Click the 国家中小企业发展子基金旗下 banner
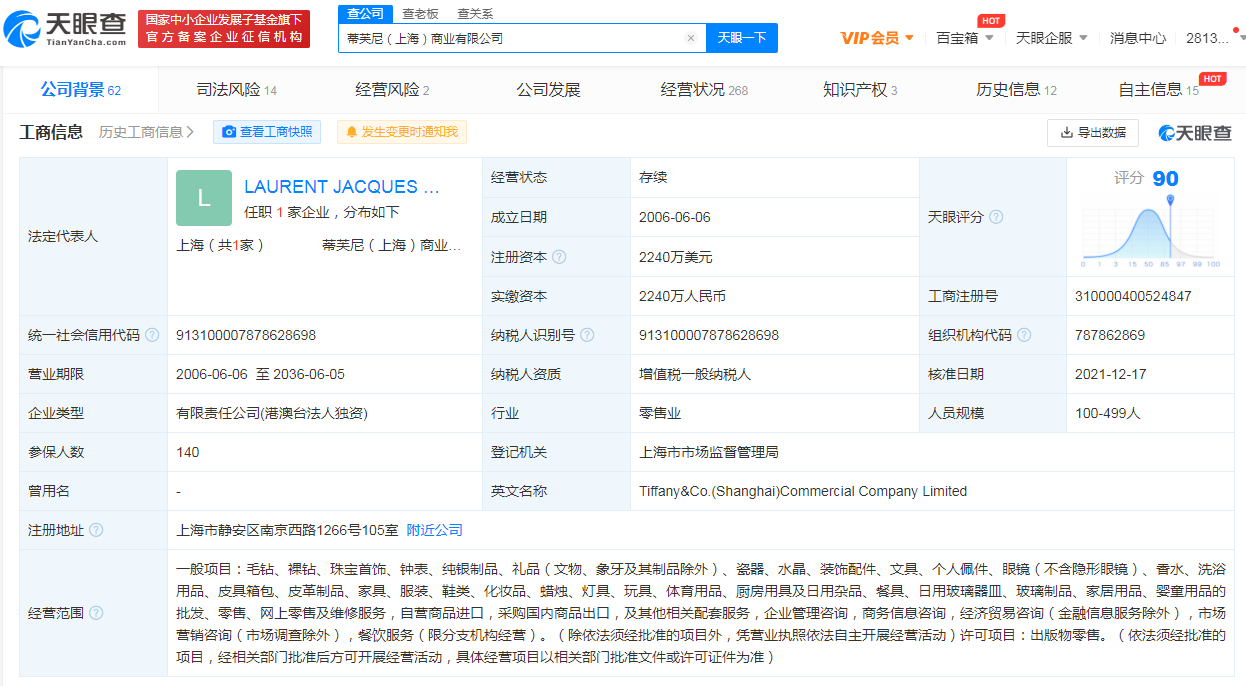 (224, 29)
